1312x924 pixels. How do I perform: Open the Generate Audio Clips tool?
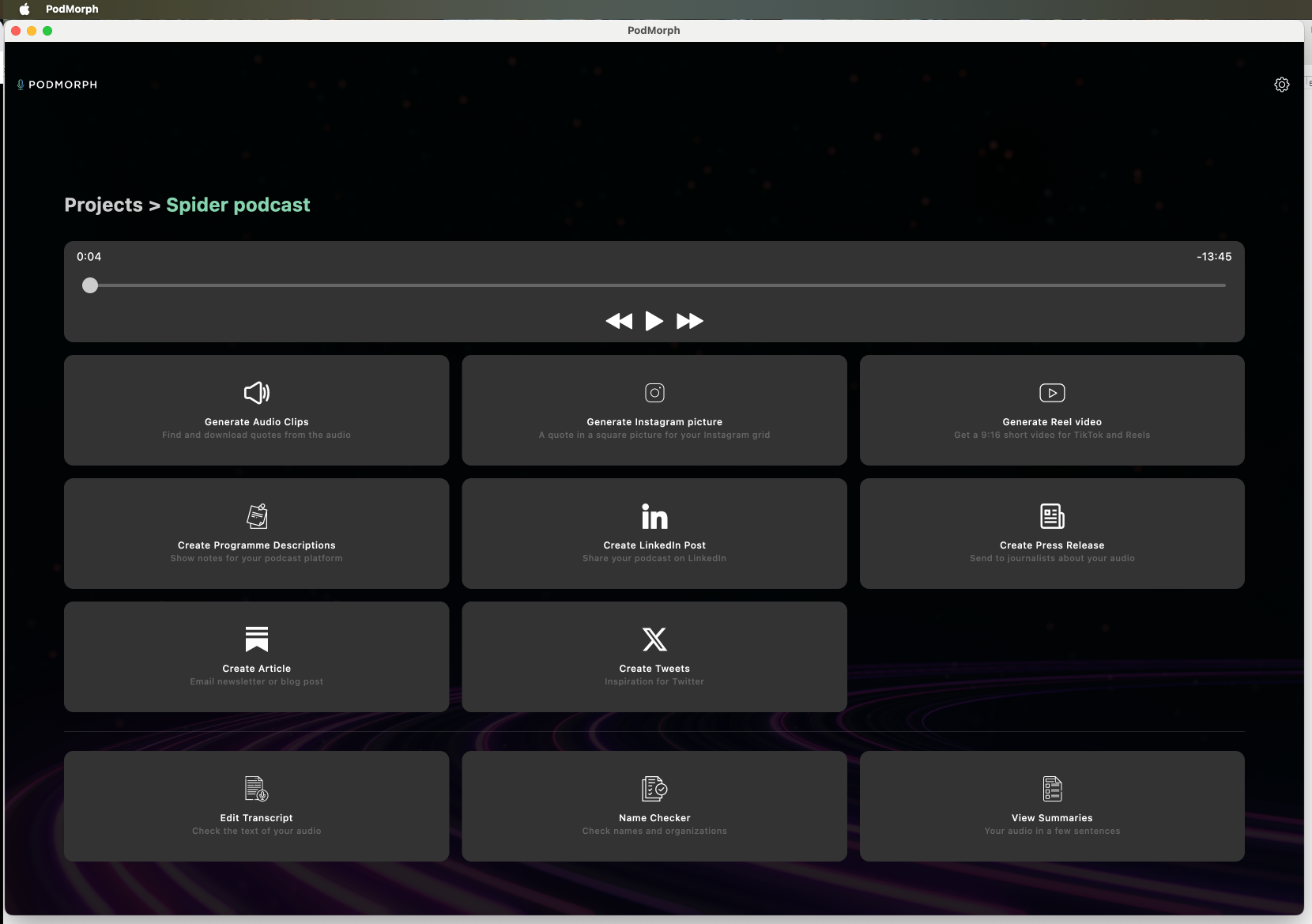click(x=256, y=409)
